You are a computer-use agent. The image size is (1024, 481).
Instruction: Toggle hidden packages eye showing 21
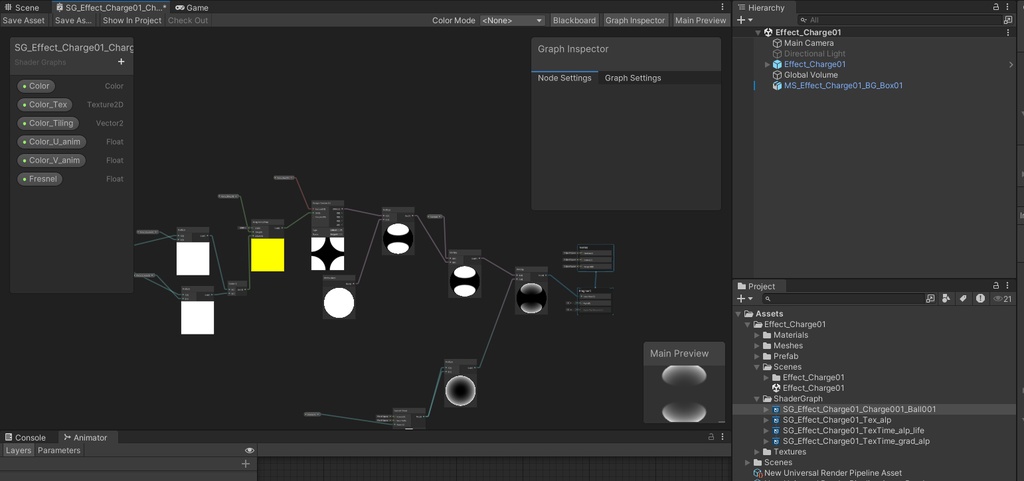(1002, 299)
